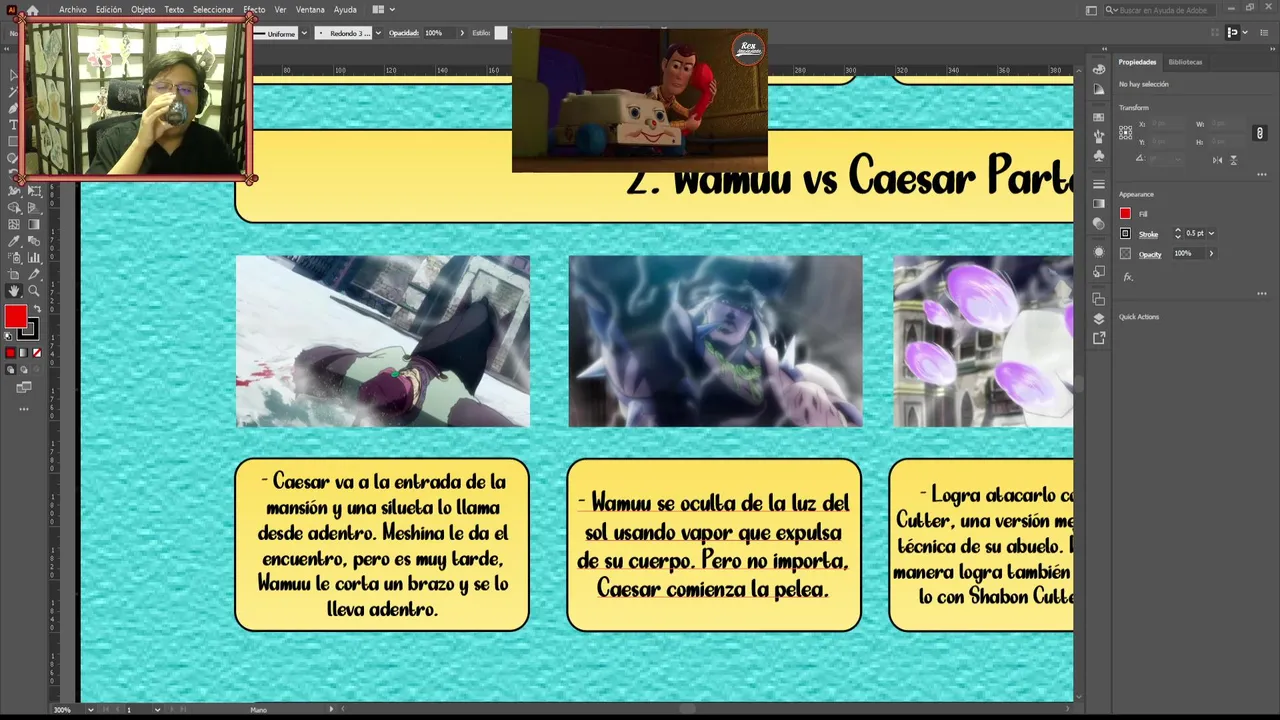
Task: Select the Blend tool
Action: pos(33,241)
